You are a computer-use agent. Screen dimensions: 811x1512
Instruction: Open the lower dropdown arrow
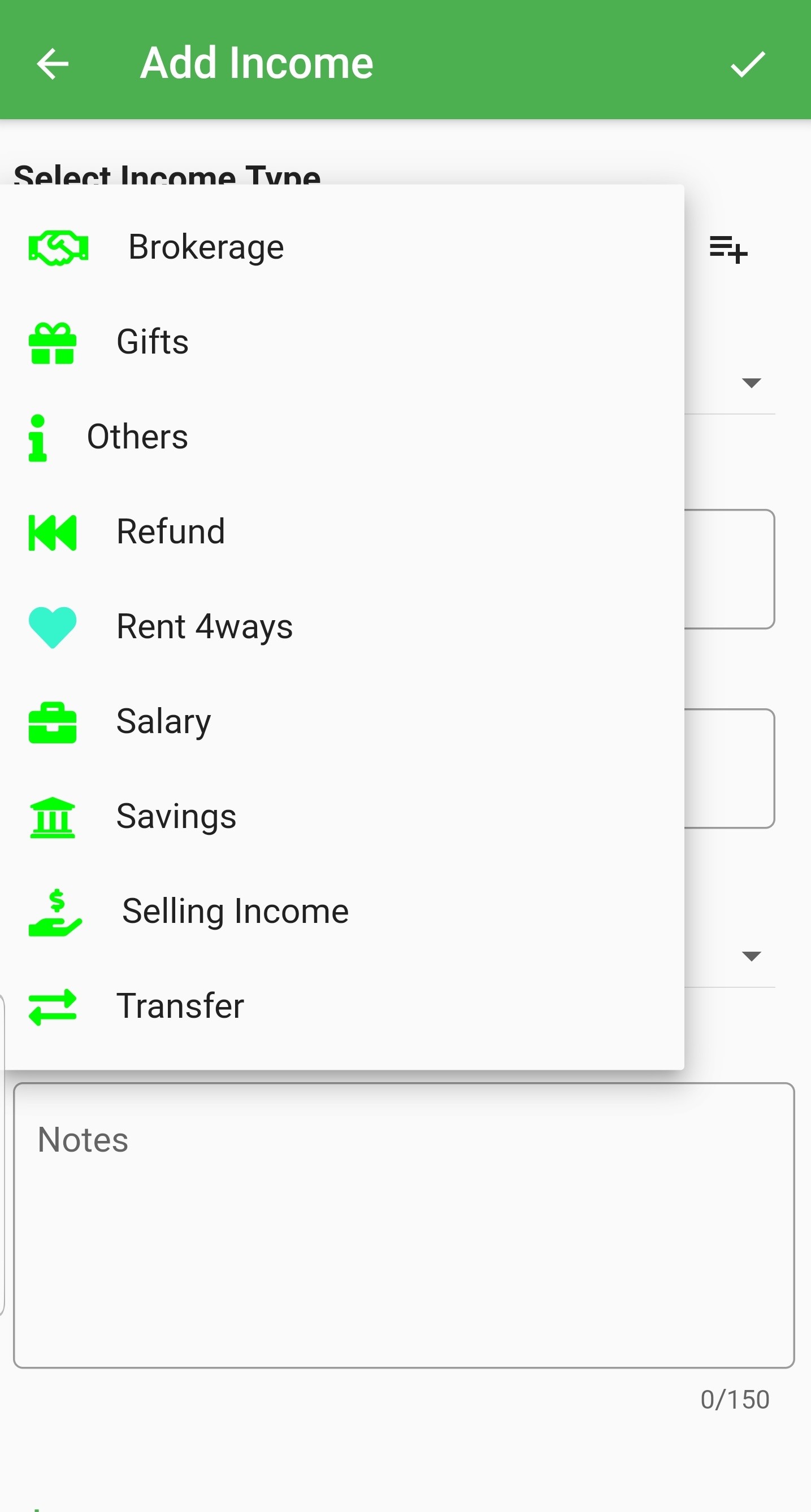point(751,956)
